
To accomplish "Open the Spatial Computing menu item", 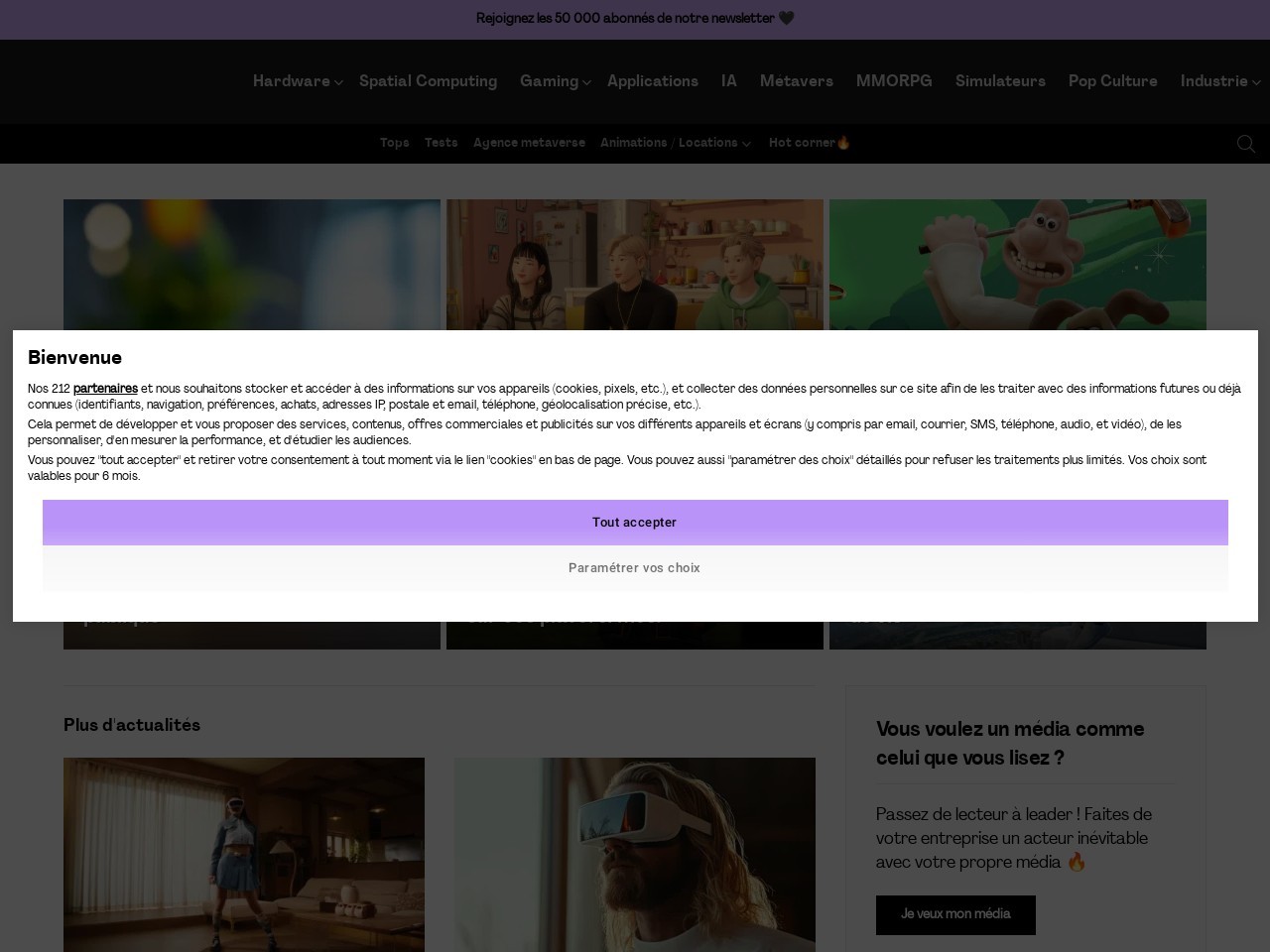I will [428, 81].
